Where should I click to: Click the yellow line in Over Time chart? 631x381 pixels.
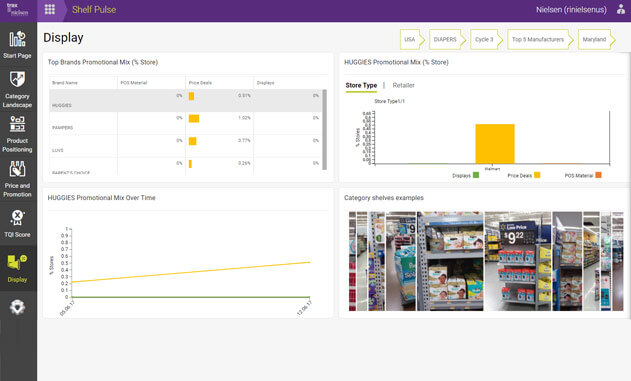coord(190,272)
